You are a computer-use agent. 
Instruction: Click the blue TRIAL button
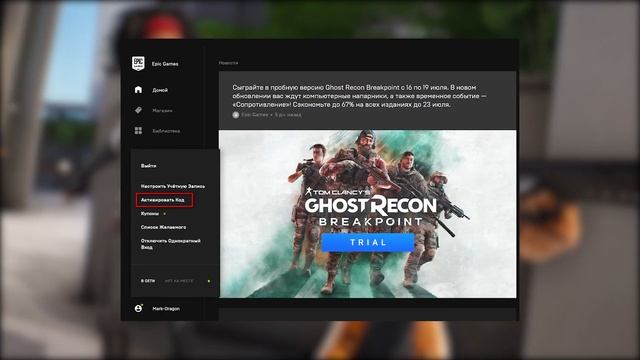pos(368,242)
